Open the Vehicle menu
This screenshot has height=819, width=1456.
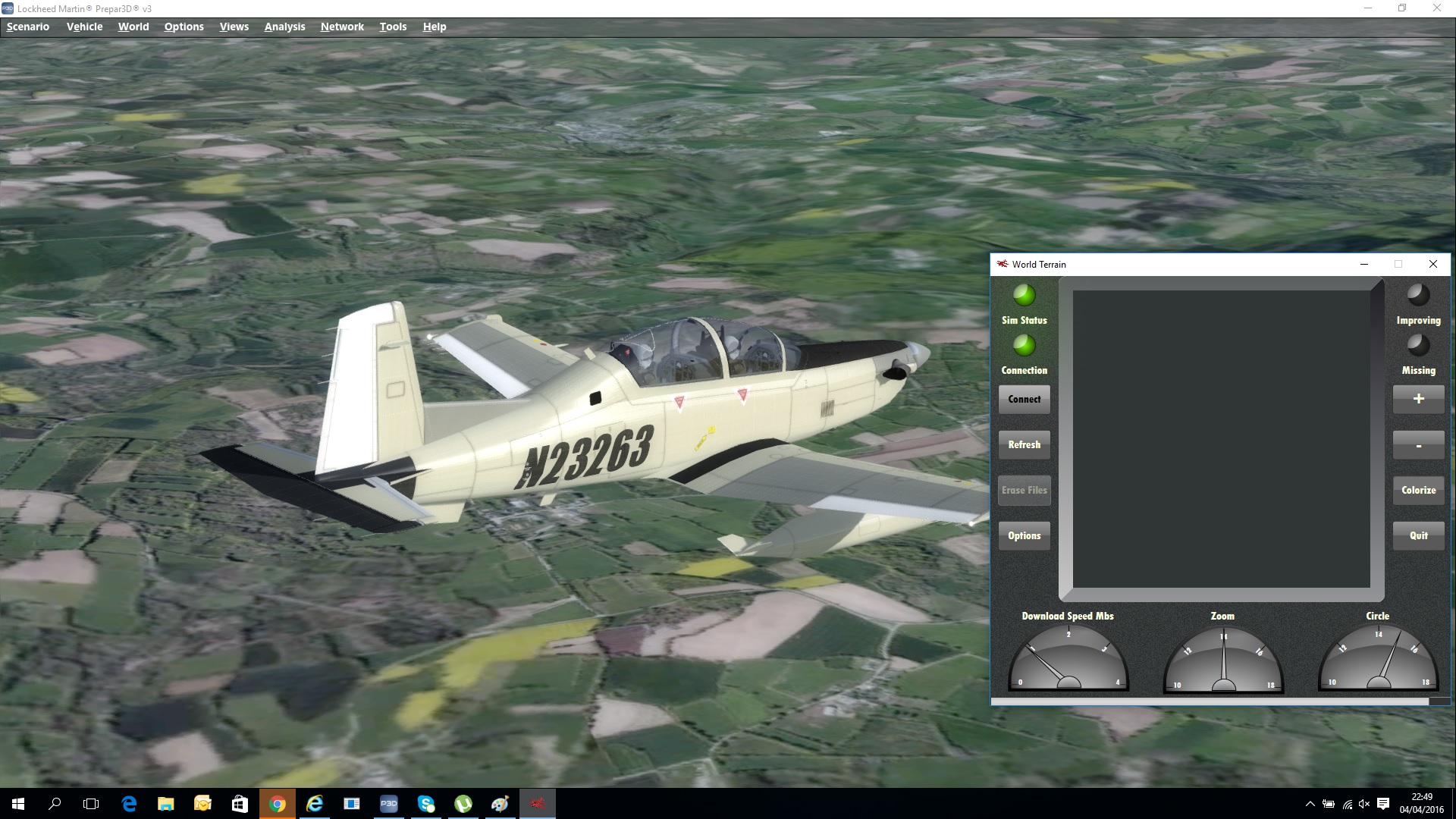(x=84, y=27)
